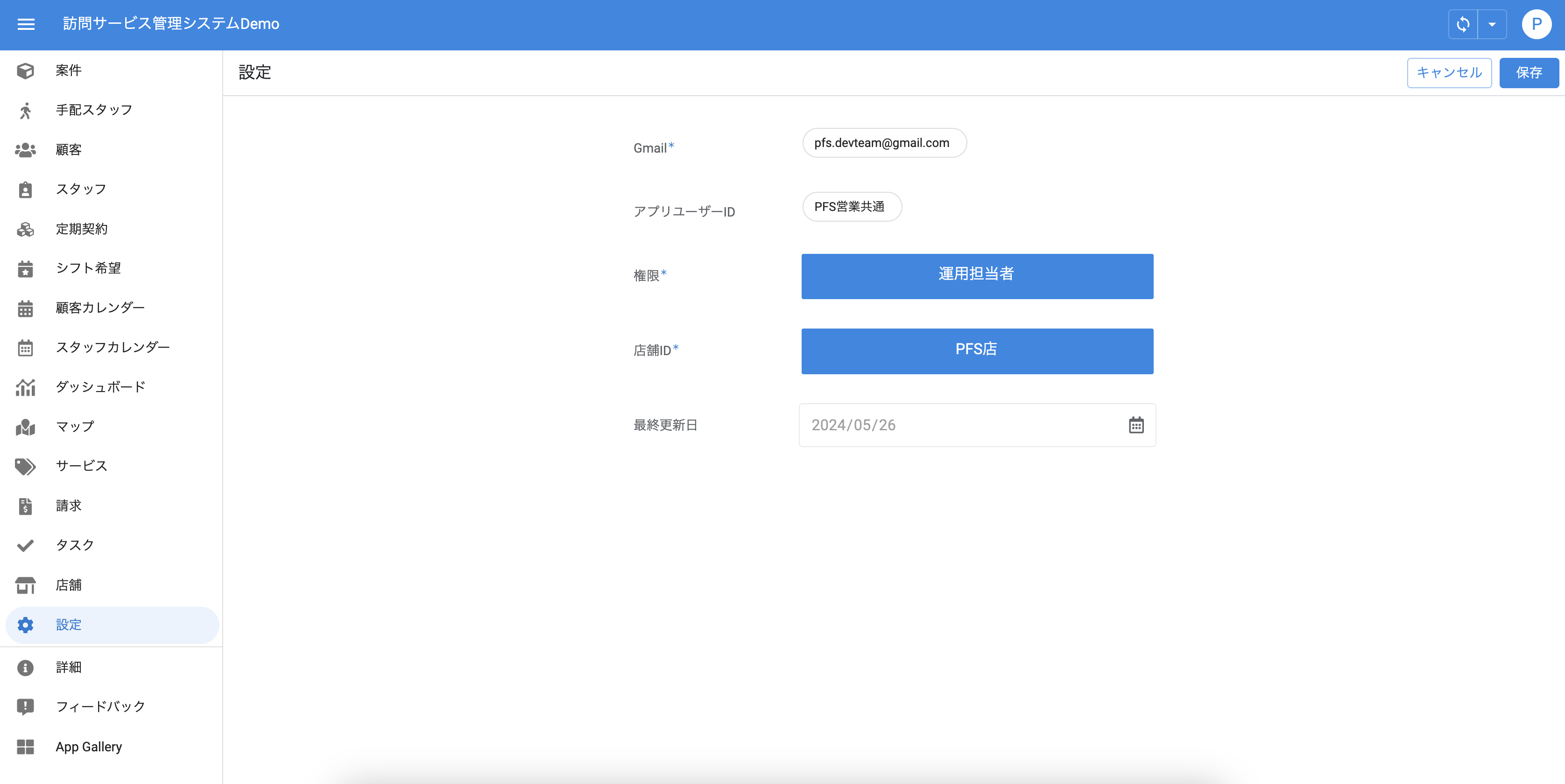Click the キャンセル button
Screen dimensions: 1565x784
click(1449, 73)
